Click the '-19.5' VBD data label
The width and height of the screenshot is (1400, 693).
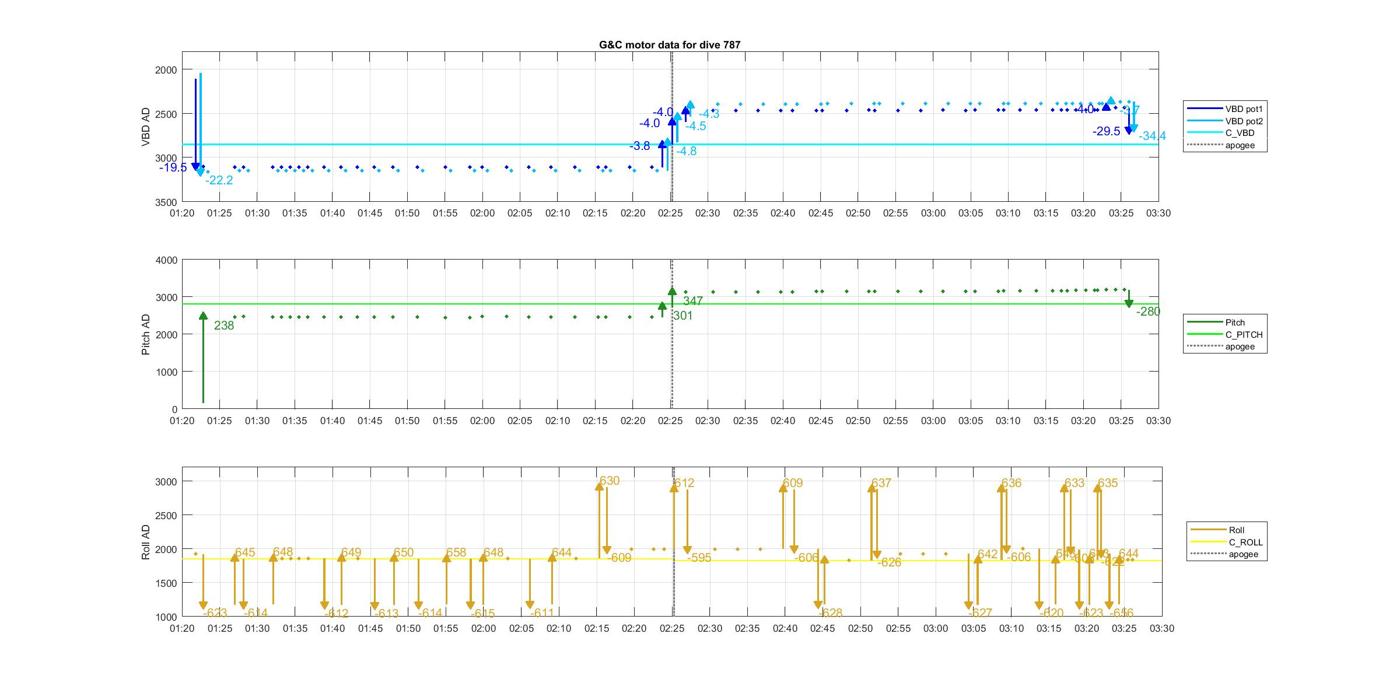173,168
